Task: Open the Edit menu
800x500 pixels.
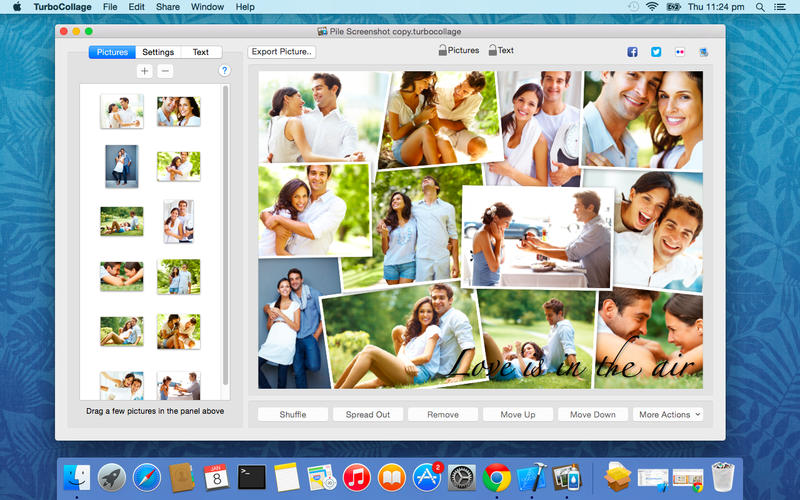Action: pyautogui.click(x=136, y=7)
